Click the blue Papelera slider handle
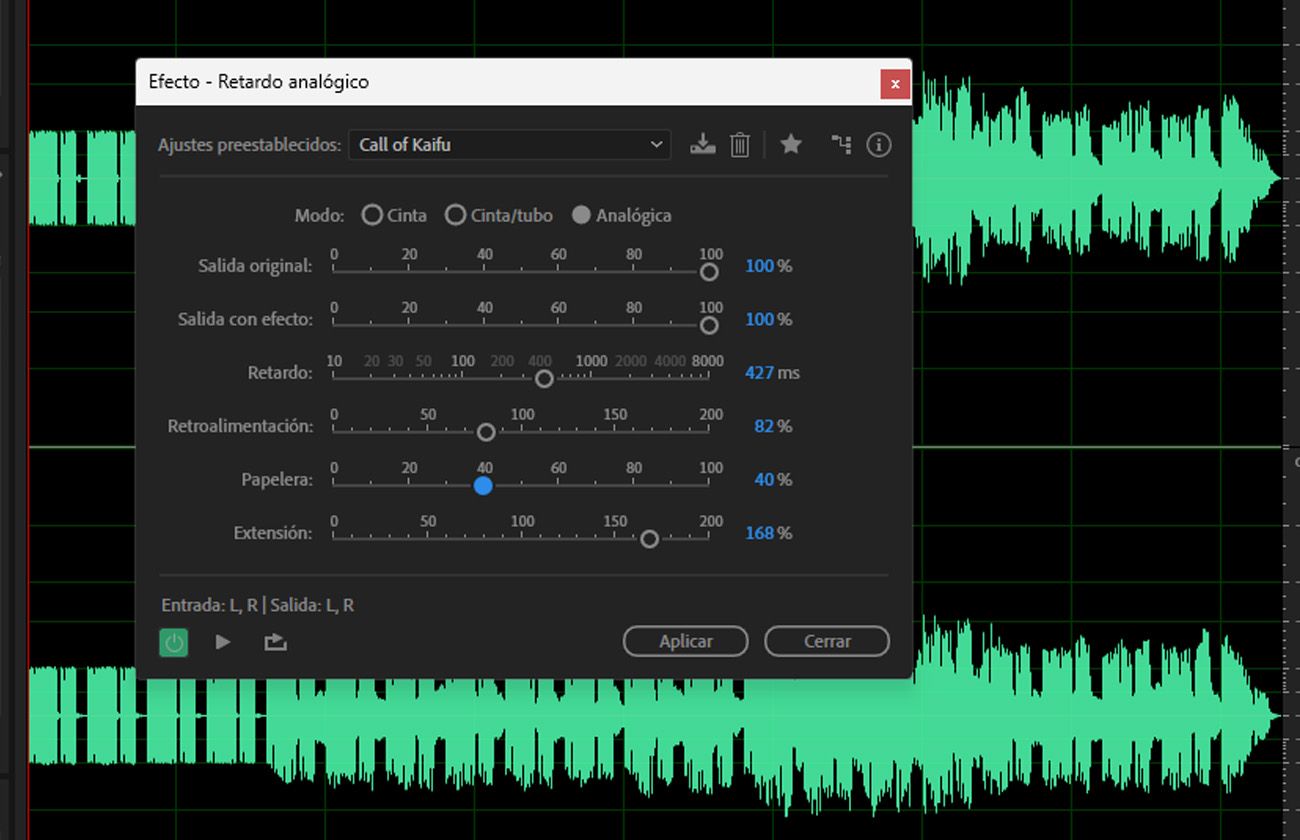 point(483,486)
